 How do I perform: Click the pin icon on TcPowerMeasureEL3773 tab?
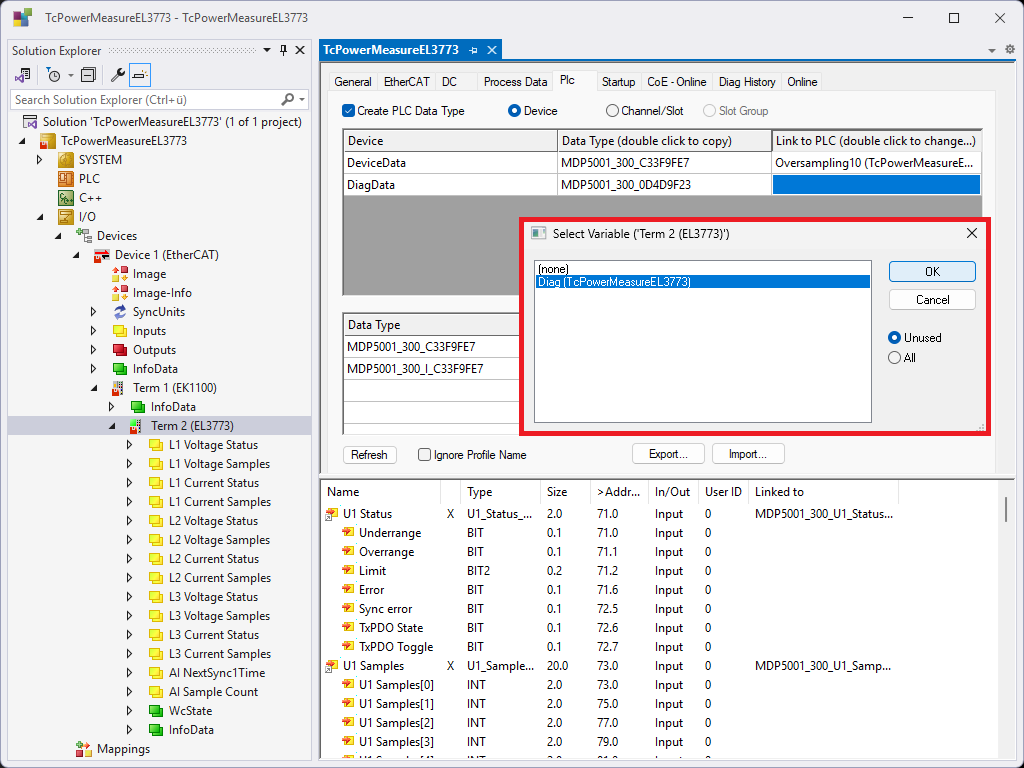(473, 50)
